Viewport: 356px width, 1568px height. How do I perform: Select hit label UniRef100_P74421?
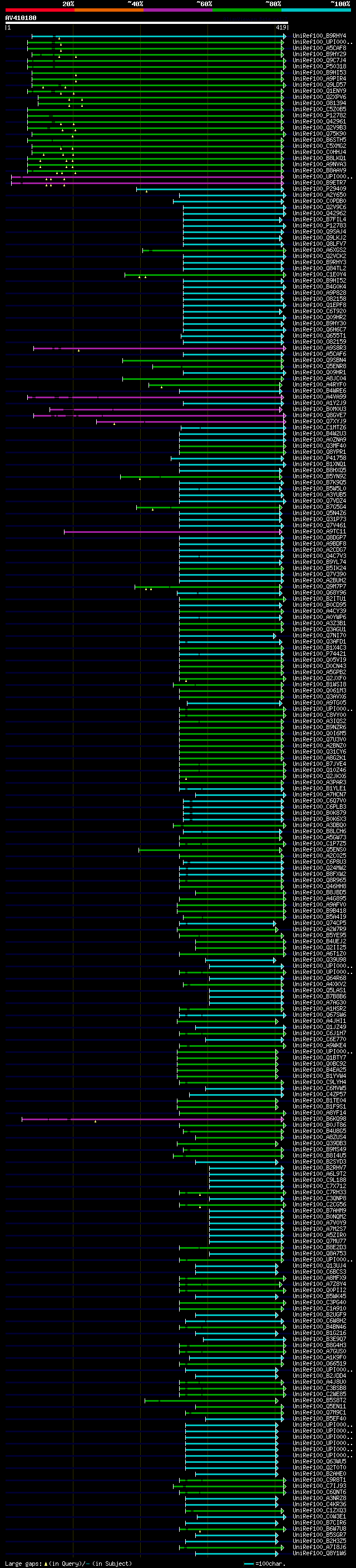pyautogui.click(x=319, y=654)
